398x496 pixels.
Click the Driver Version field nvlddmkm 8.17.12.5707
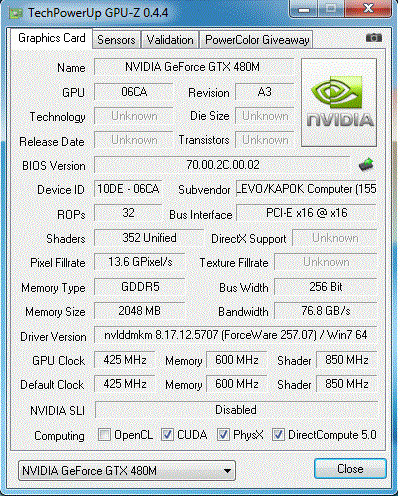pyautogui.click(x=236, y=335)
